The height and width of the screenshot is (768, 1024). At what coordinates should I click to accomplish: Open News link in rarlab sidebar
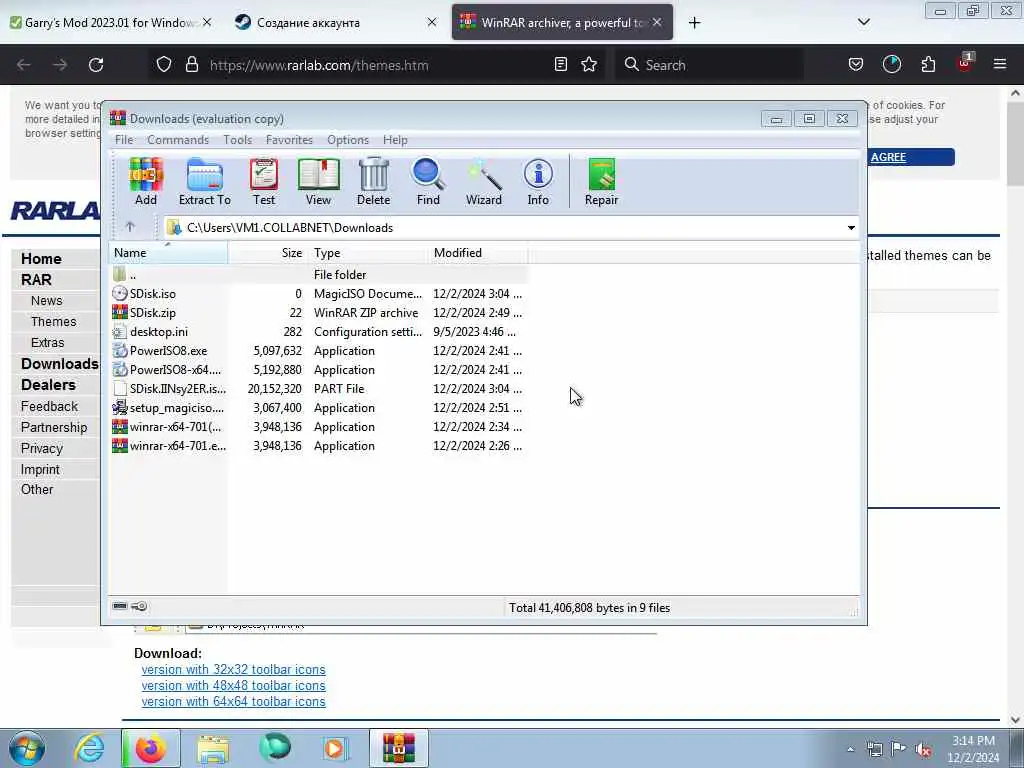pyautogui.click(x=46, y=300)
